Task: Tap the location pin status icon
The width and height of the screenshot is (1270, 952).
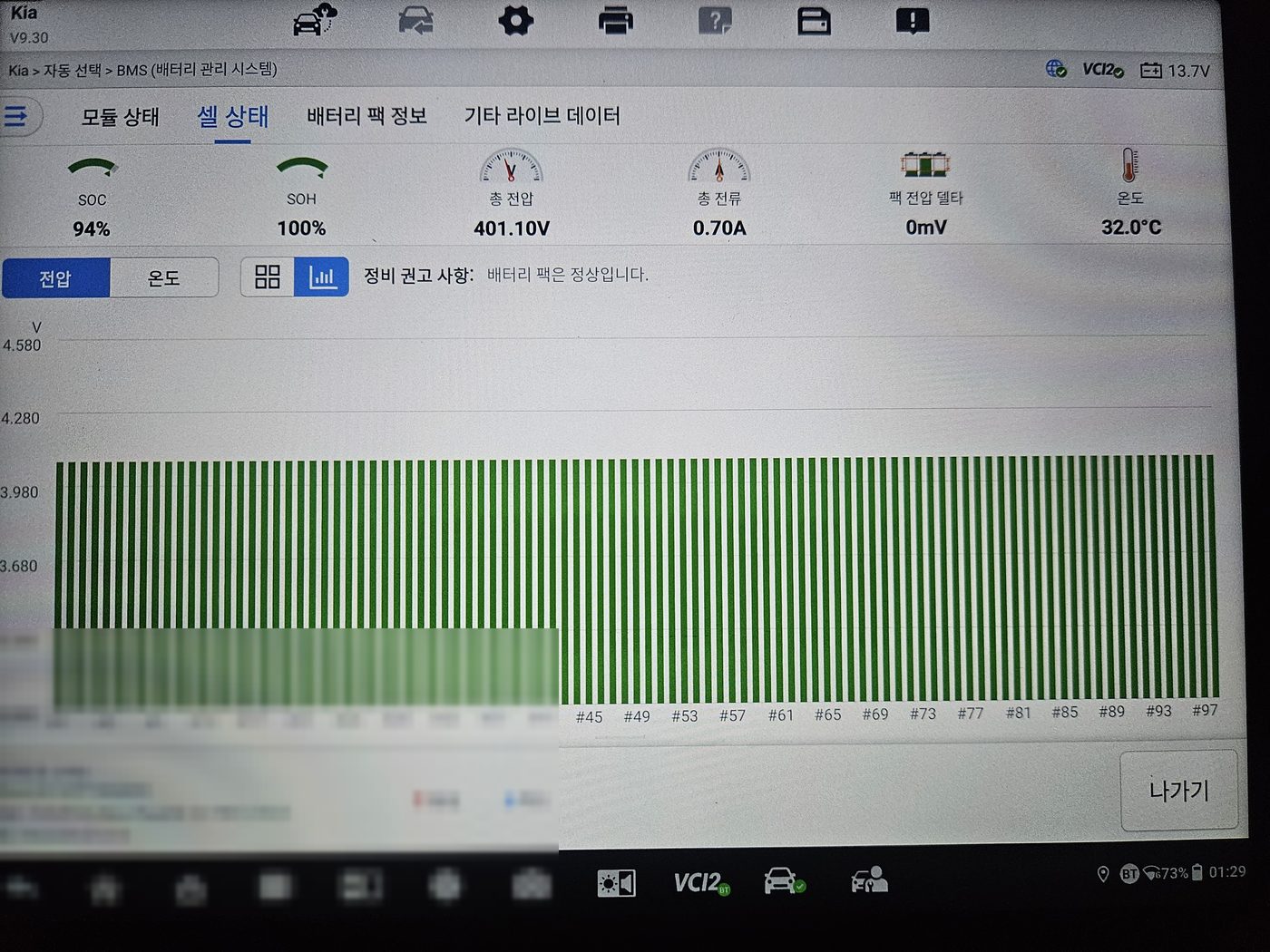Action: [x=1103, y=874]
